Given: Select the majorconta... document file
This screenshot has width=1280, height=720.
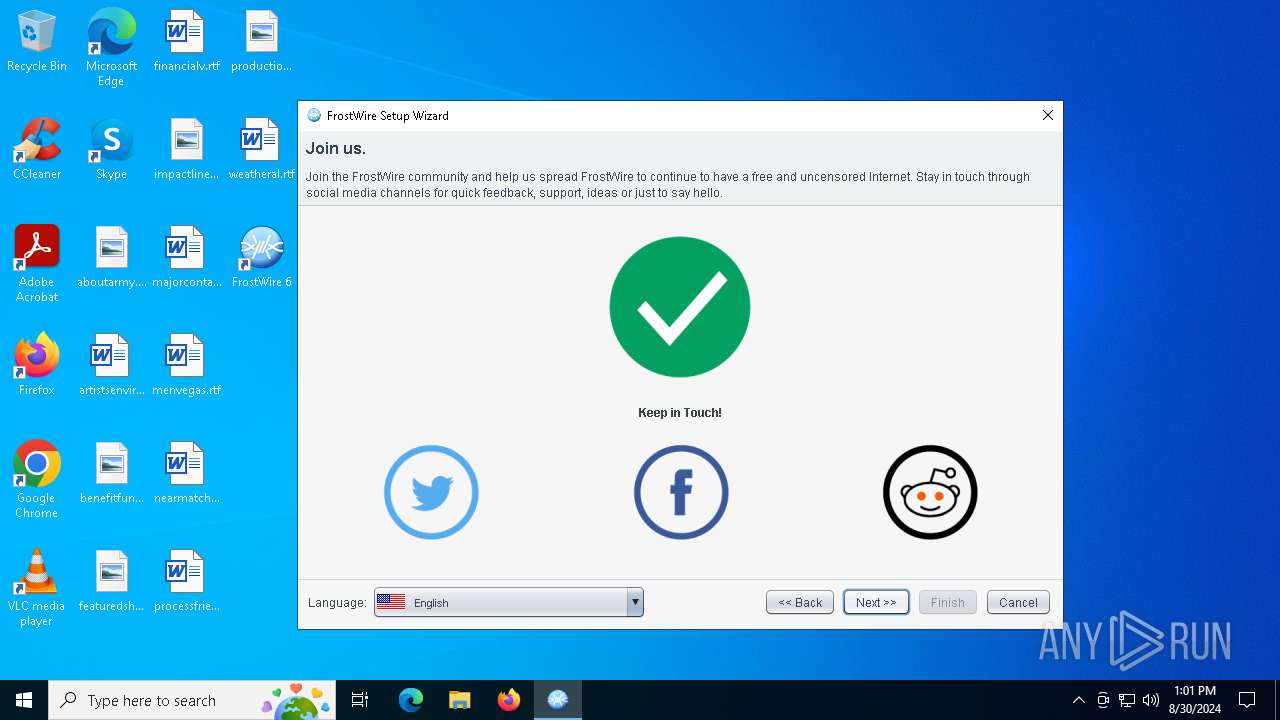Looking at the screenshot, I should 186,257.
